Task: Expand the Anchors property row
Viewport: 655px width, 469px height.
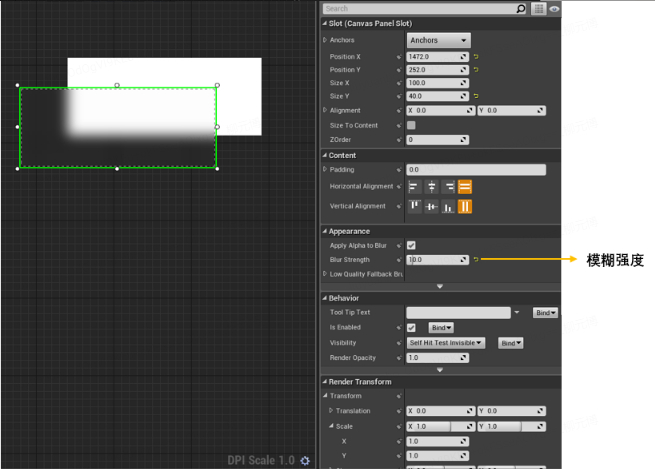Action: [x=325, y=40]
